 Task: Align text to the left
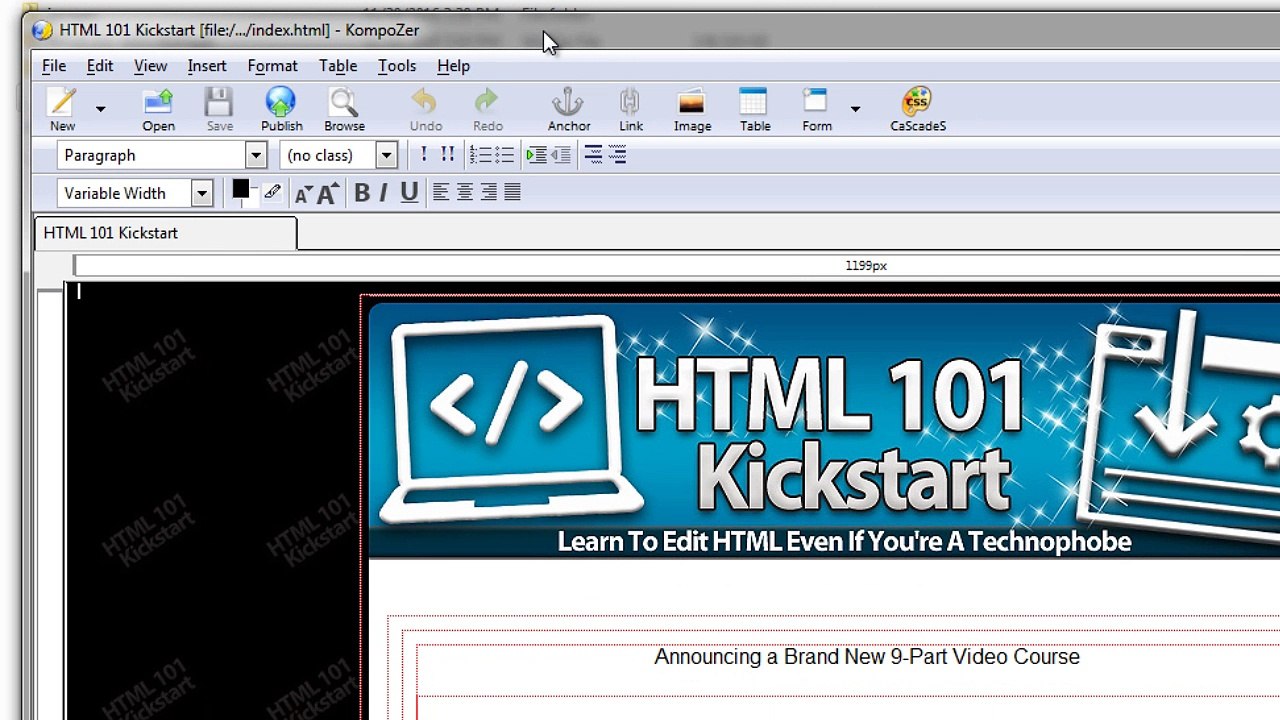click(440, 193)
